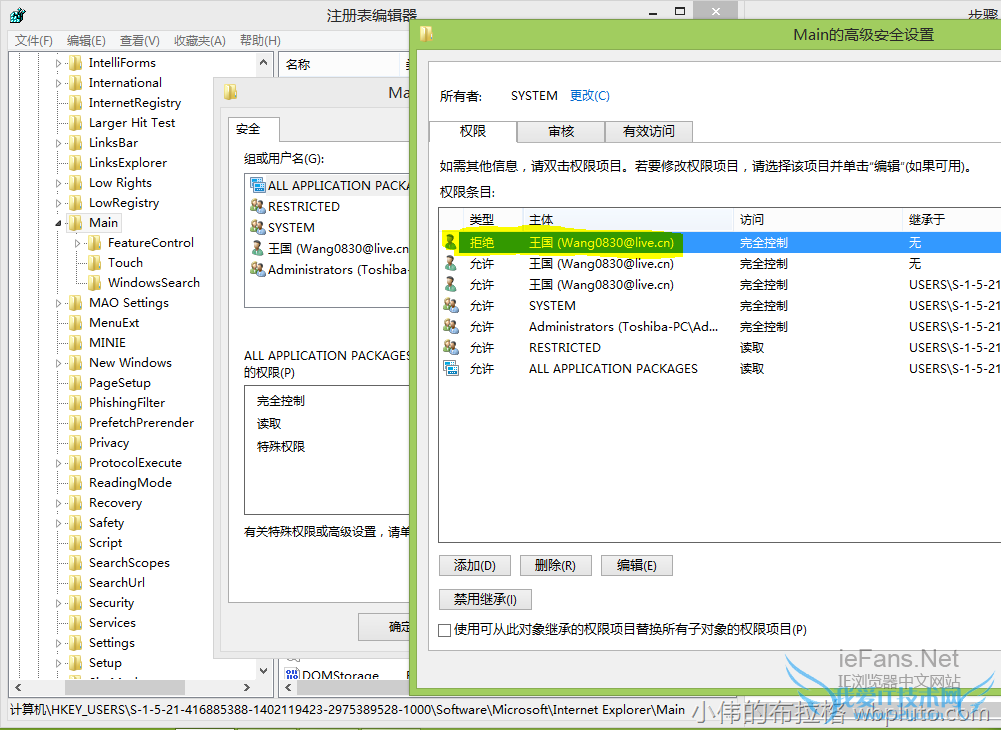Click the folder icon next to Recovery
The image size is (1001, 730).
[75, 503]
